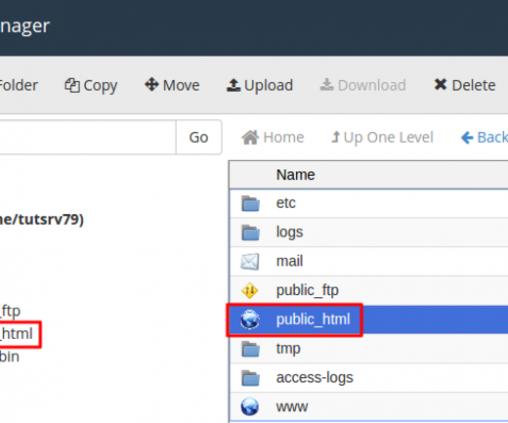Click the public_html globe icon

(x=250, y=319)
